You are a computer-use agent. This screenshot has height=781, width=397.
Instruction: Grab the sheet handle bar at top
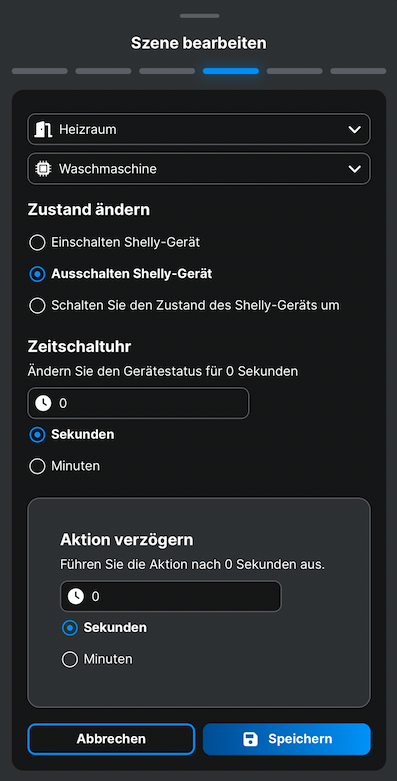point(199,16)
